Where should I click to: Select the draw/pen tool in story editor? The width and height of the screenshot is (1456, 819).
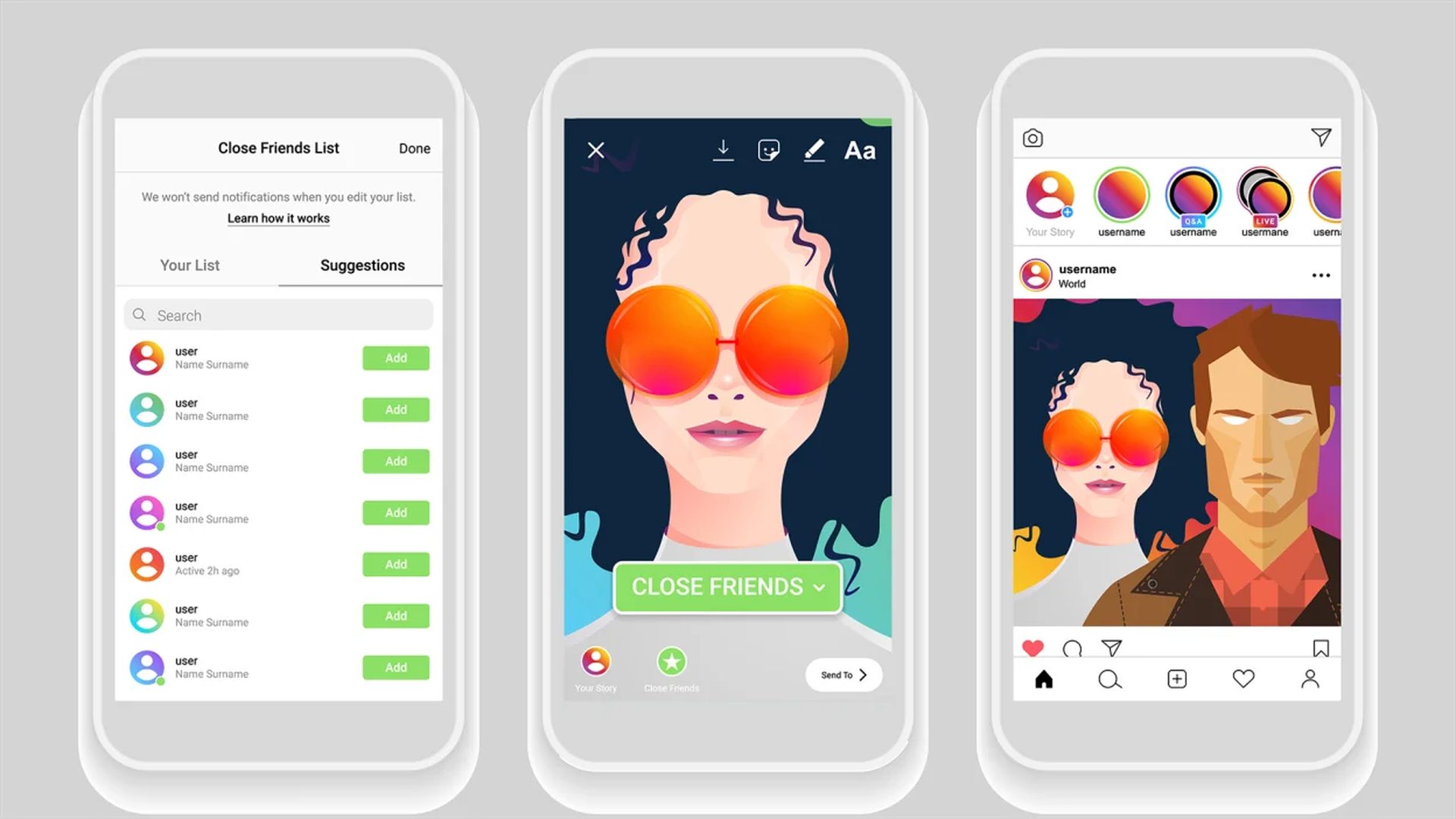(x=814, y=151)
